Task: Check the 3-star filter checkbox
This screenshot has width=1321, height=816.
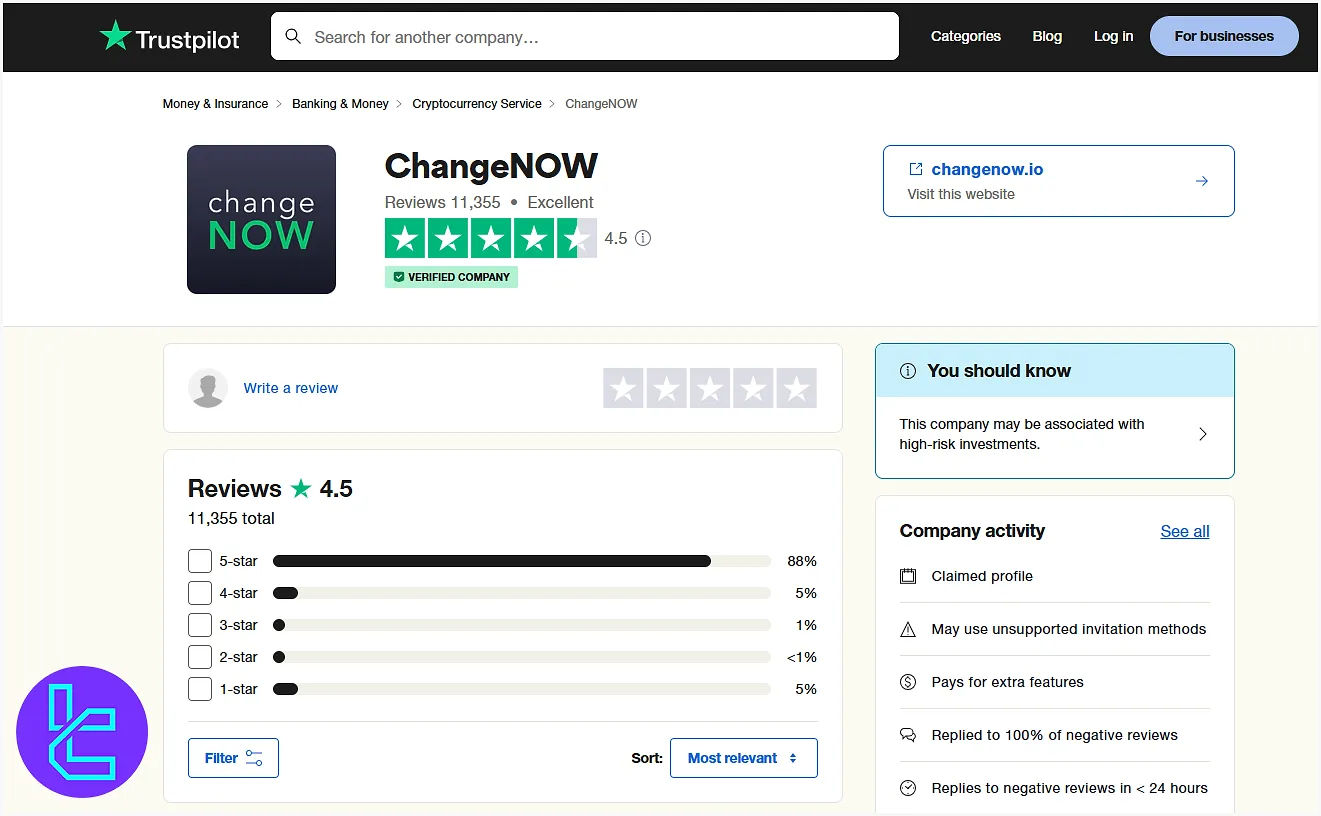Action: click(x=200, y=625)
